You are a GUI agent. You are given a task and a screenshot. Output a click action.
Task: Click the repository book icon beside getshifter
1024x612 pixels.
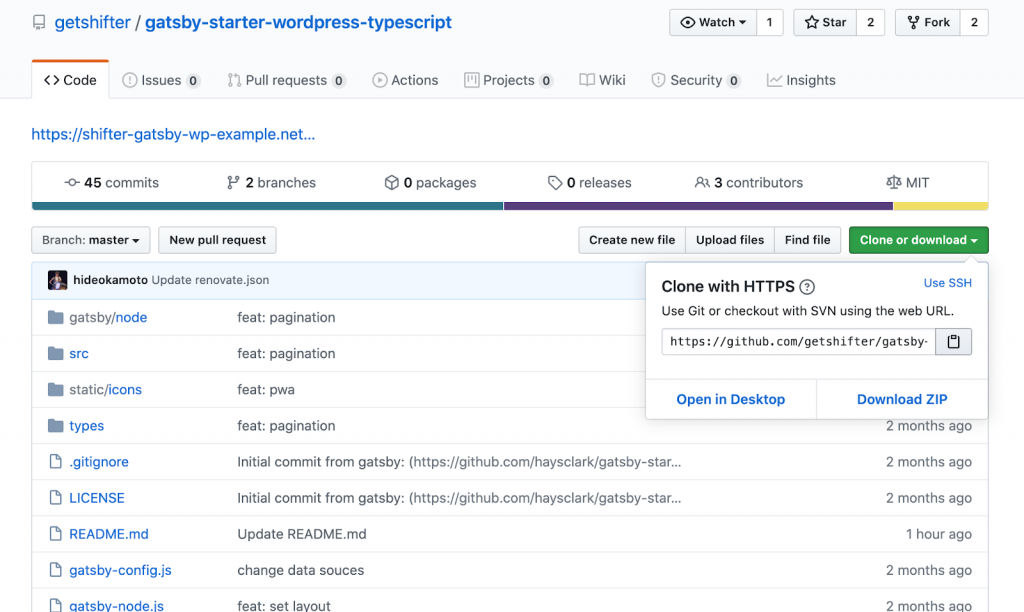[39, 23]
